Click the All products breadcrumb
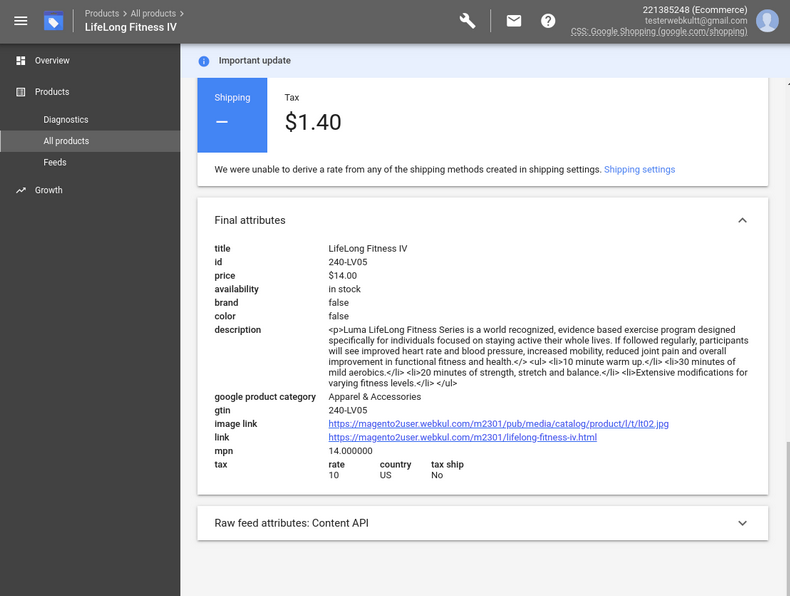This screenshot has height=596, width=790. point(153,14)
